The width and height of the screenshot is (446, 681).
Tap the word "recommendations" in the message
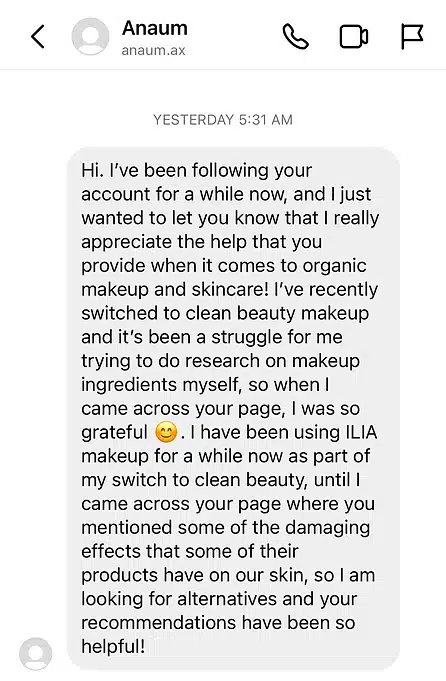(159, 623)
